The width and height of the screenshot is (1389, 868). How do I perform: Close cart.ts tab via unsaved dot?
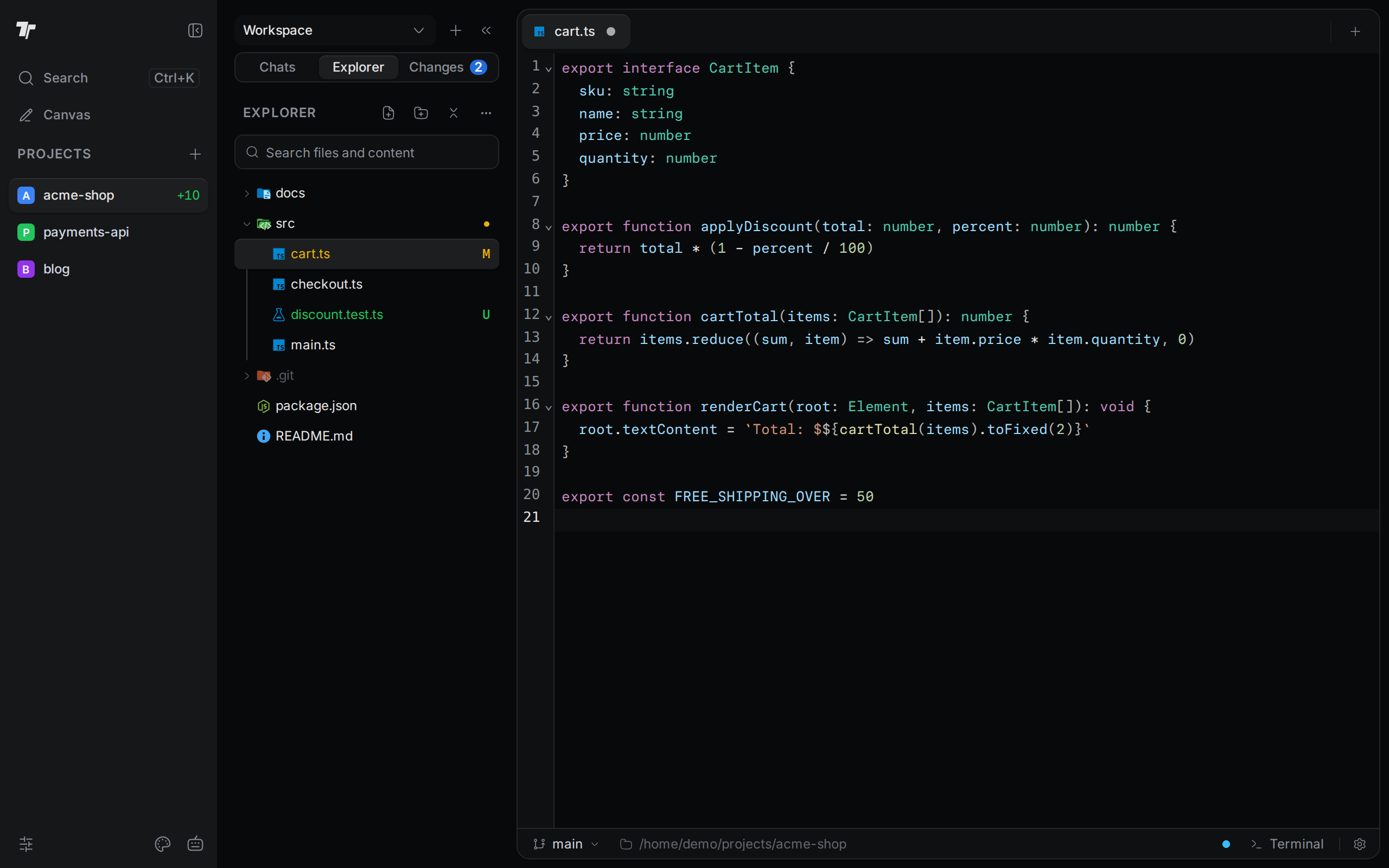[611, 31]
